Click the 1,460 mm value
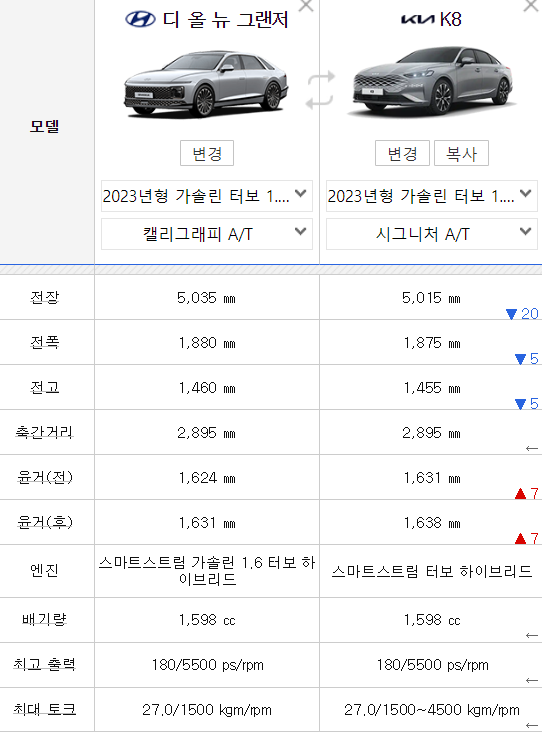 point(207,388)
